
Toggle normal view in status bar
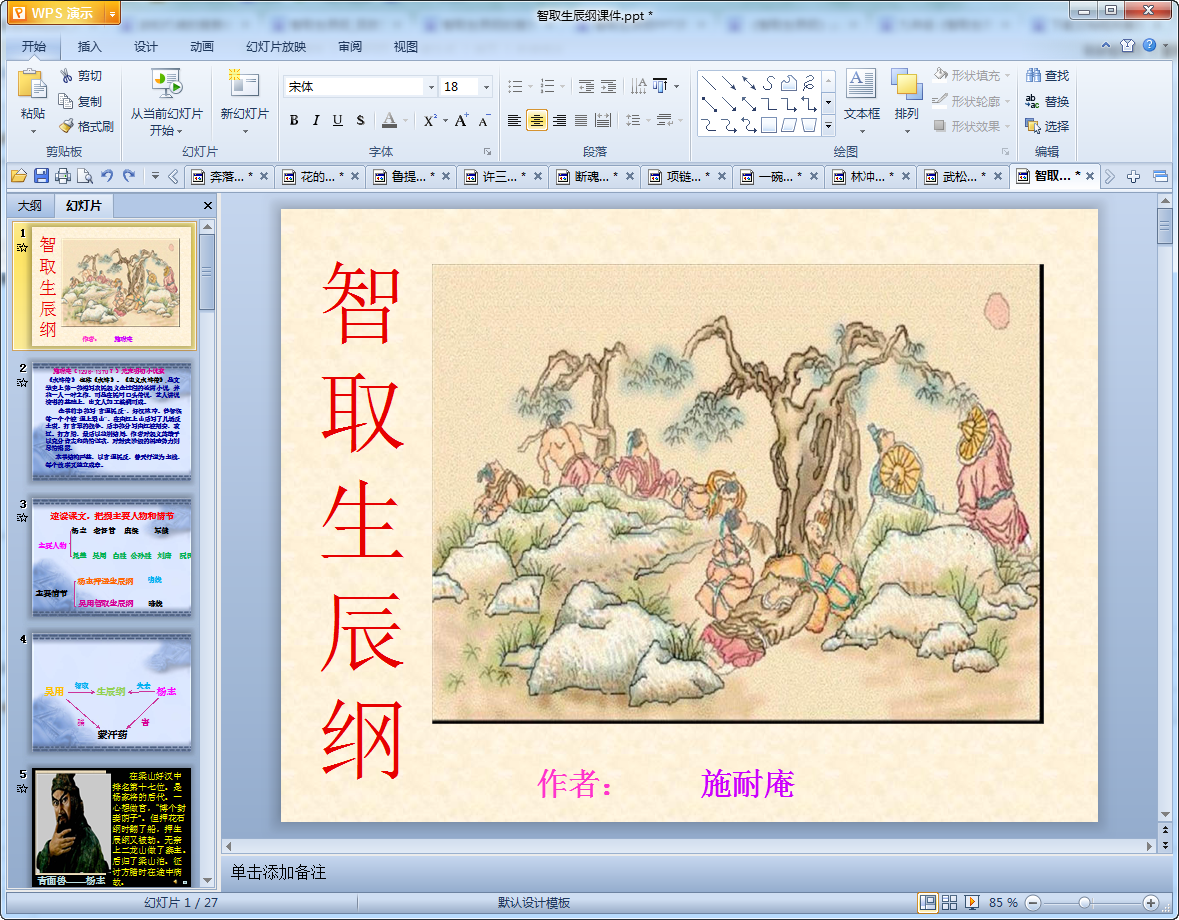(x=928, y=902)
